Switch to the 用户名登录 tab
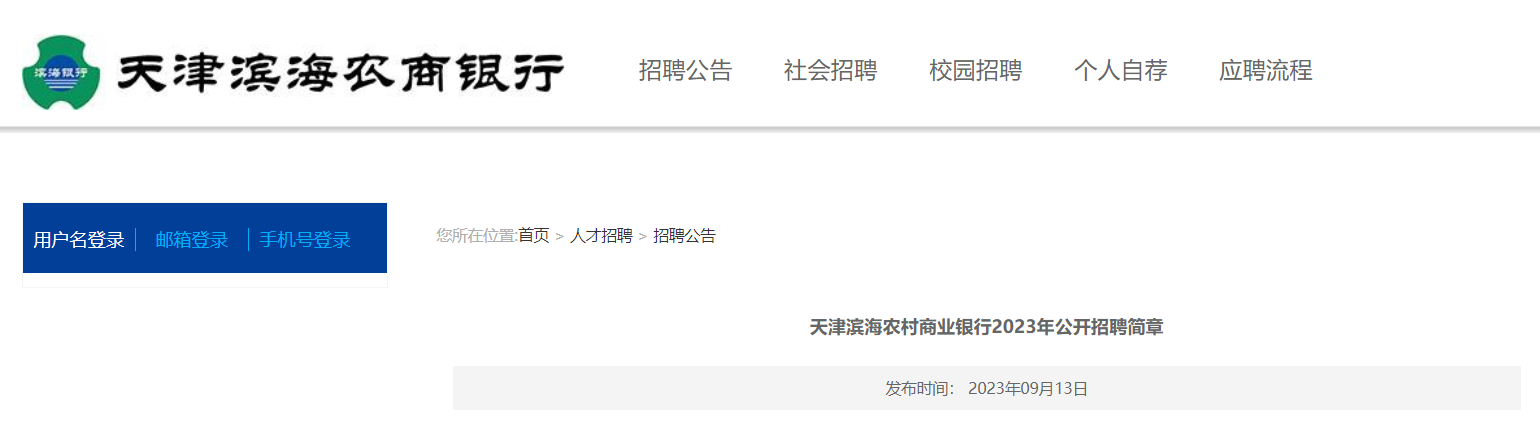 pyautogui.click(x=79, y=240)
